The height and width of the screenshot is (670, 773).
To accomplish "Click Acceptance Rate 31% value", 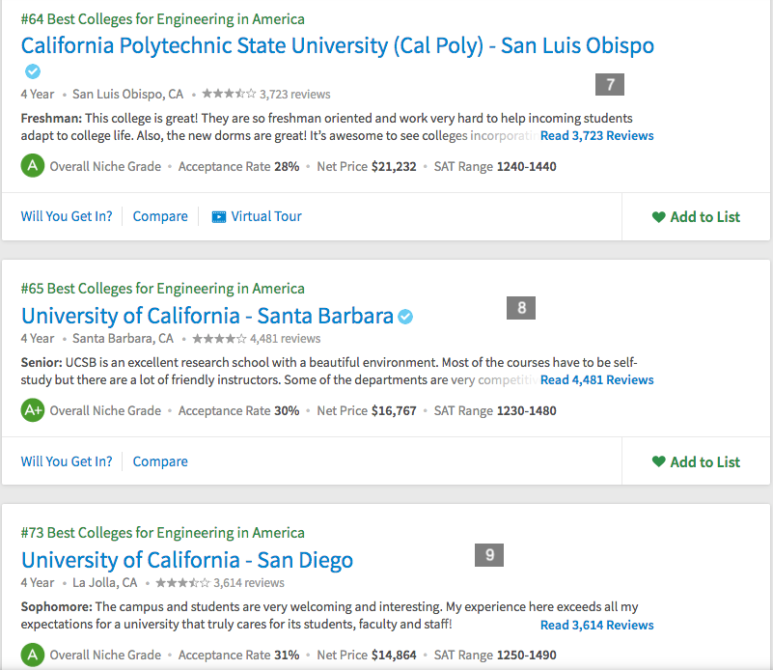I will [x=287, y=655].
